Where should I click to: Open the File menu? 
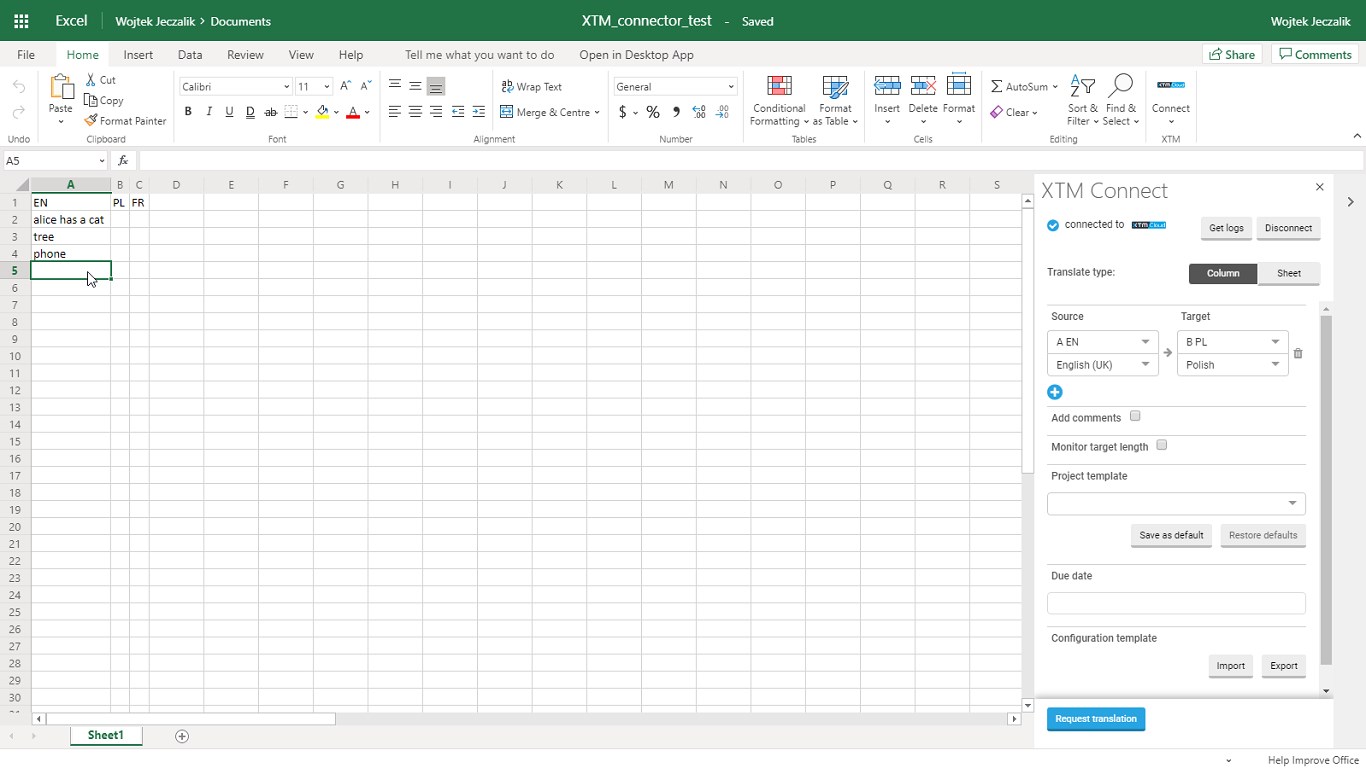26,55
